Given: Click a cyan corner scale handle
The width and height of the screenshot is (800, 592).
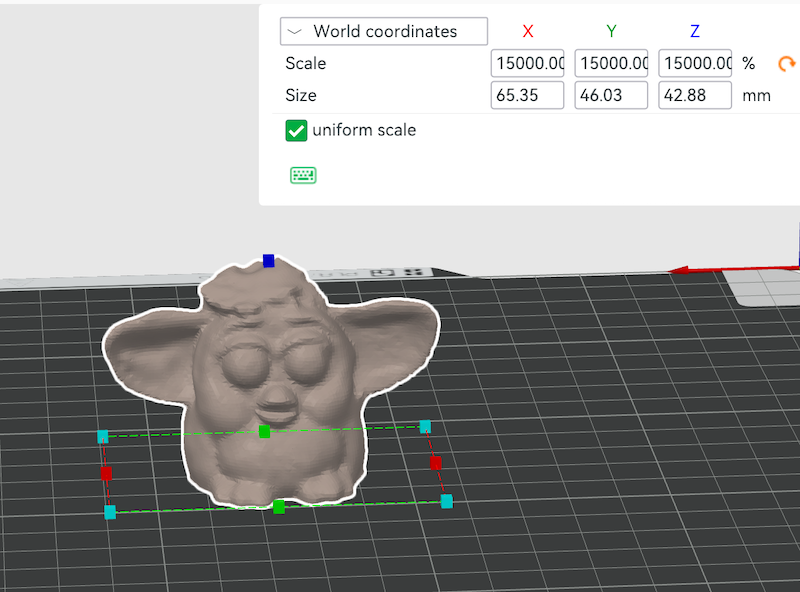Looking at the screenshot, I should [425, 426].
